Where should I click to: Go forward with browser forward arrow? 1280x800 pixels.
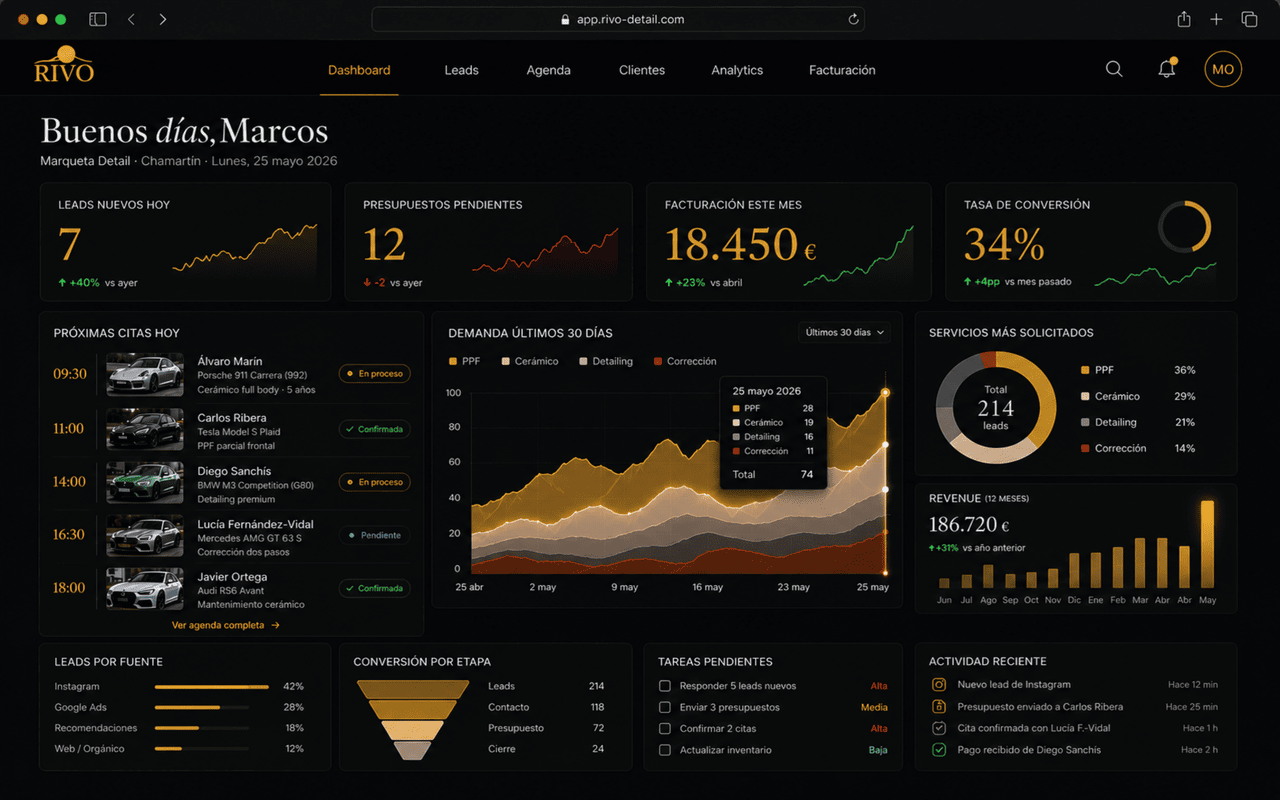pyautogui.click(x=163, y=19)
